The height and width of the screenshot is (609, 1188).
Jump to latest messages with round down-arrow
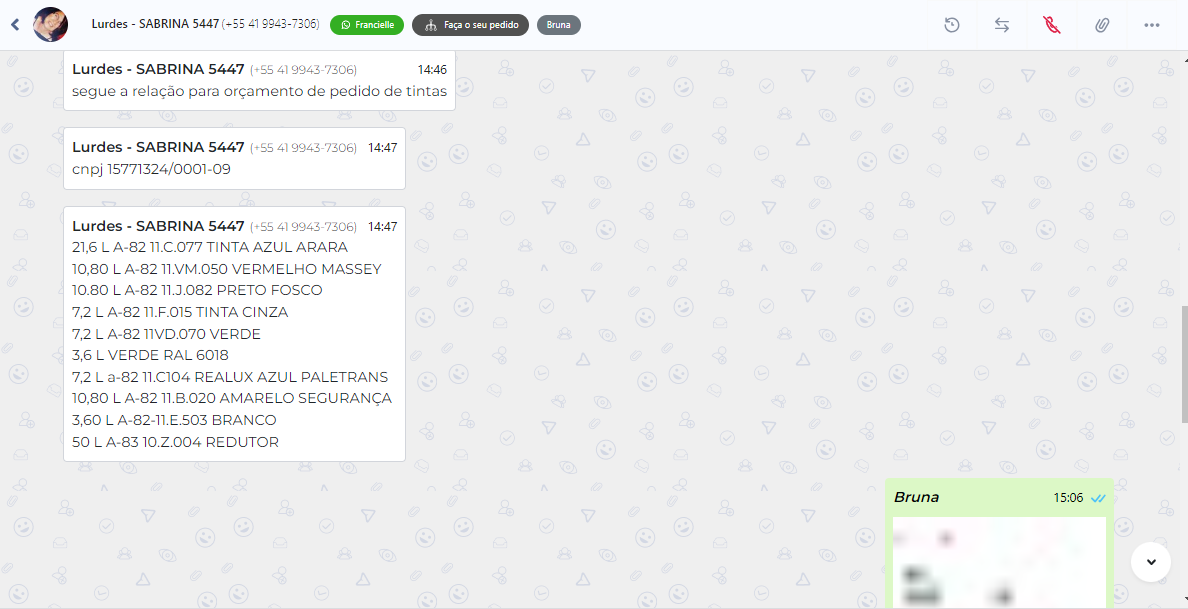point(1151,562)
